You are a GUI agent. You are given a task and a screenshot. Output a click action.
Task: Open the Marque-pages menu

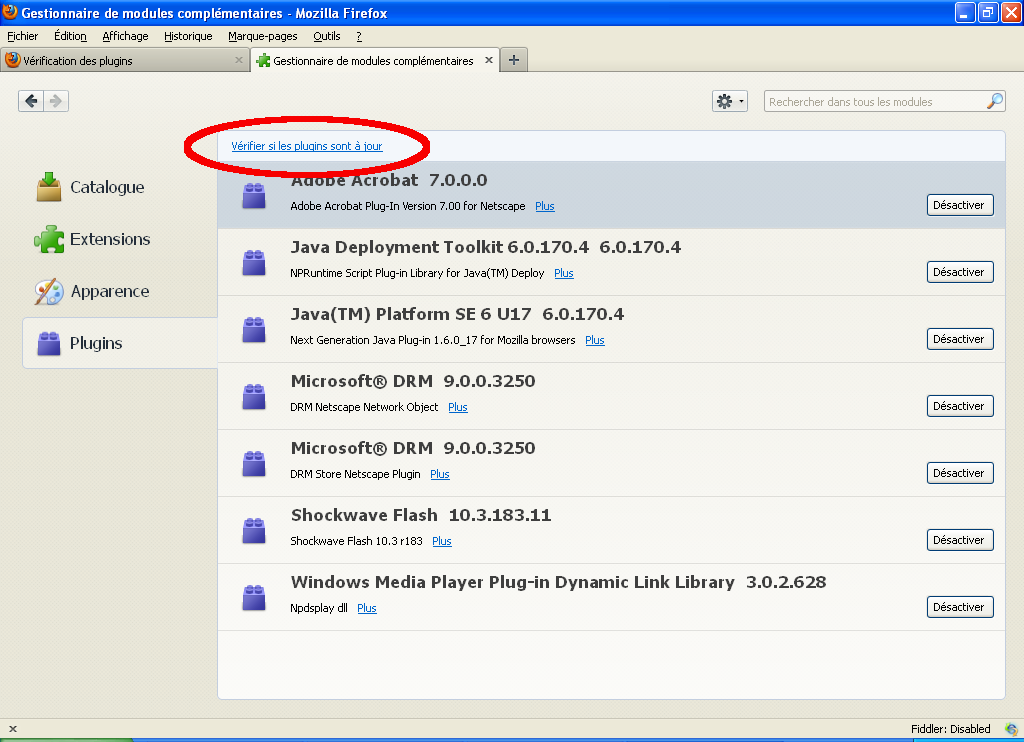[x=263, y=36]
